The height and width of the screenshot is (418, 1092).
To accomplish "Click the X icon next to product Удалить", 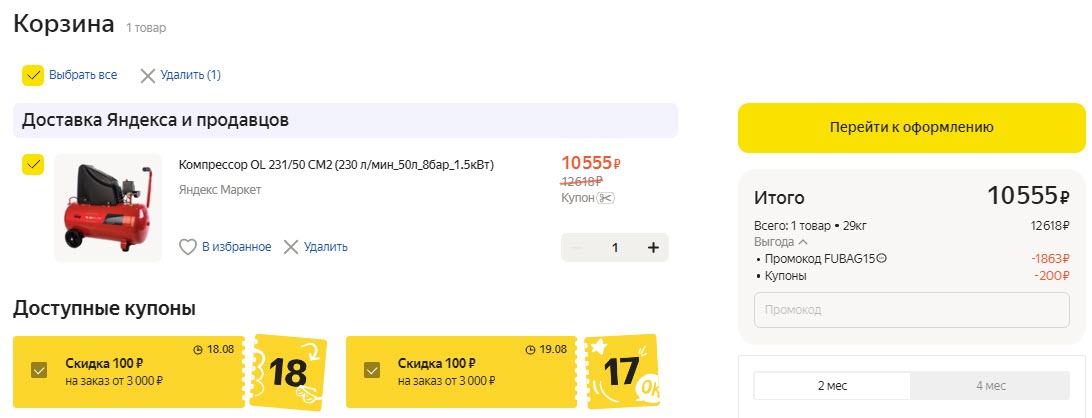I will click(291, 247).
